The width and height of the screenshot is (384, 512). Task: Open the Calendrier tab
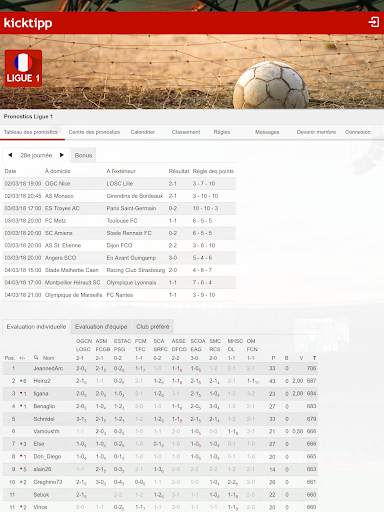tap(143, 132)
